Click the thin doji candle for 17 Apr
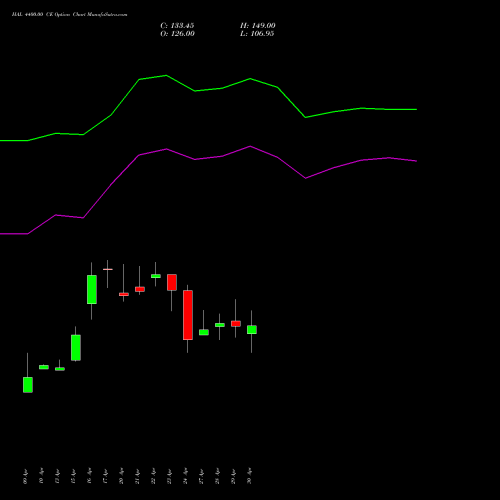500x500 pixels. (x=107, y=269)
